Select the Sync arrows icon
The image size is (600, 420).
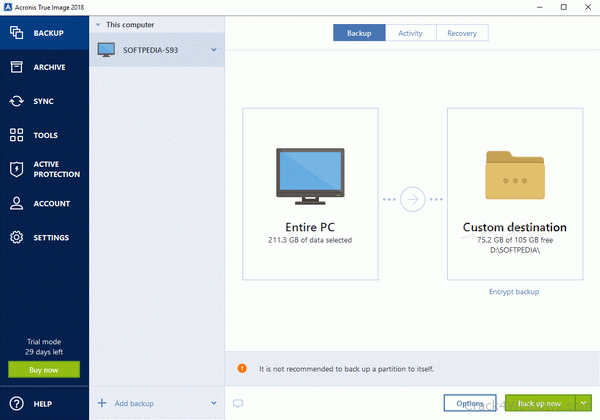(x=16, y=101)
